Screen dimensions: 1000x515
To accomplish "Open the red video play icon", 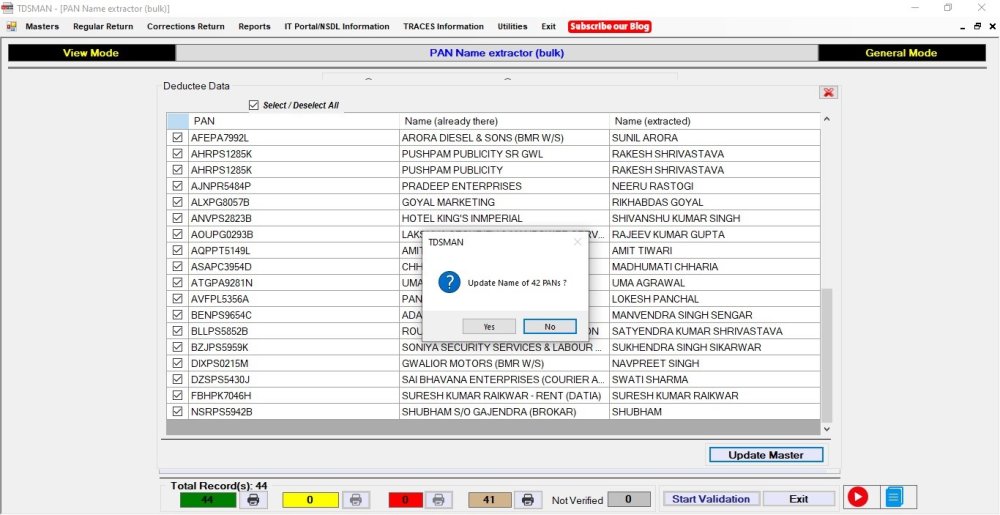I will (857, 497).
